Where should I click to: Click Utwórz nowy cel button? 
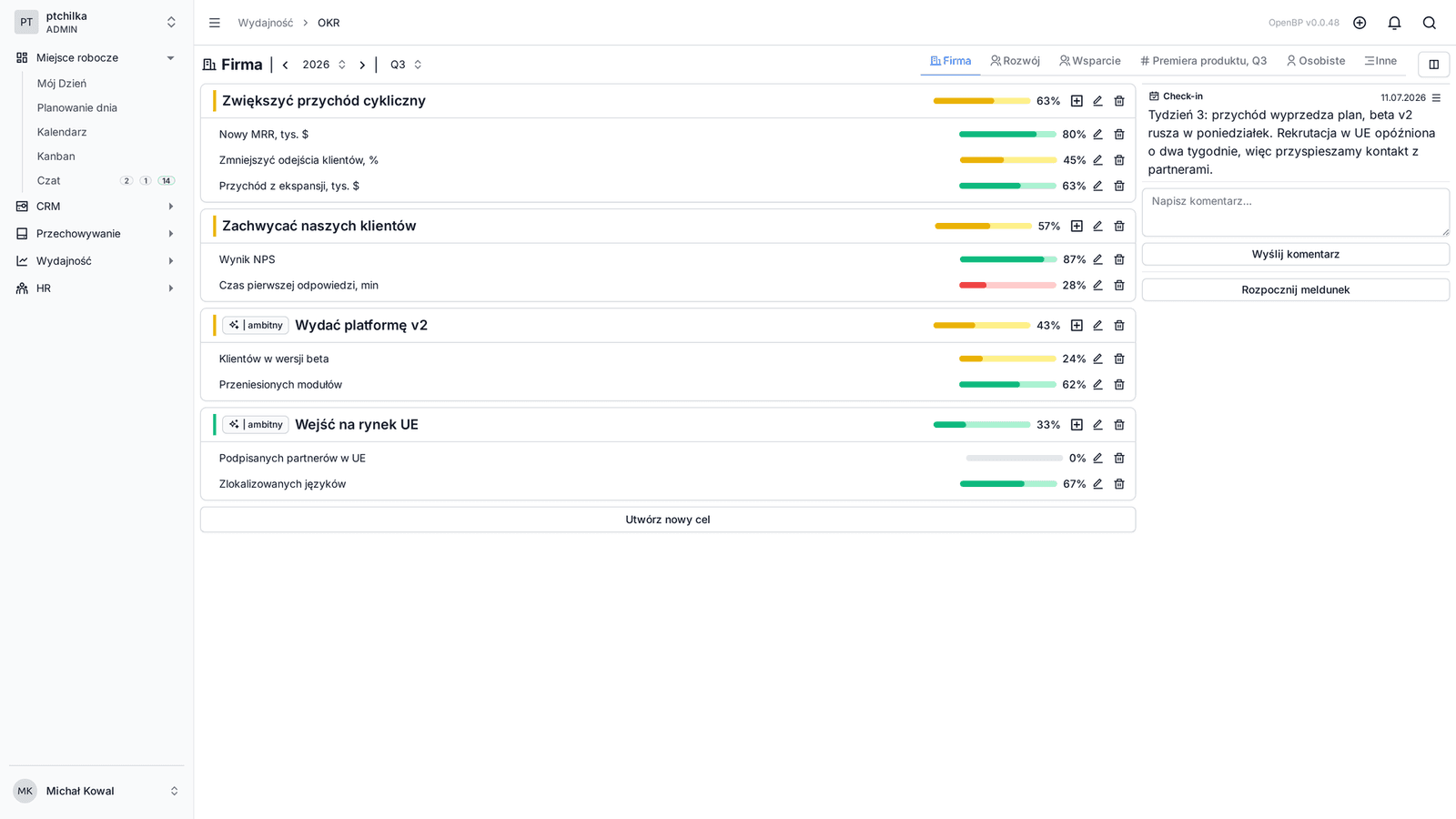coord(668,520)
